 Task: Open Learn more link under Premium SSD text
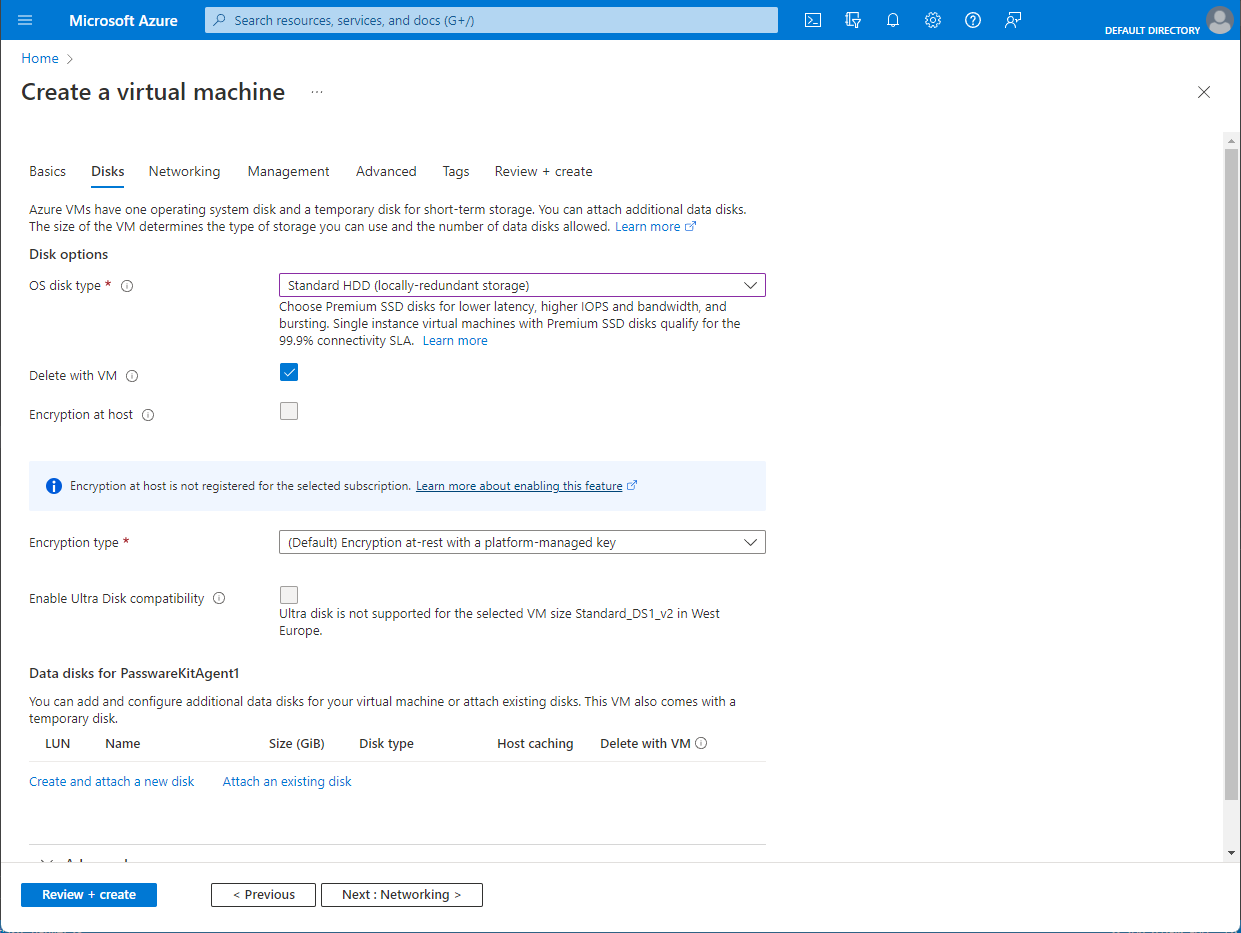pos(455,341)
